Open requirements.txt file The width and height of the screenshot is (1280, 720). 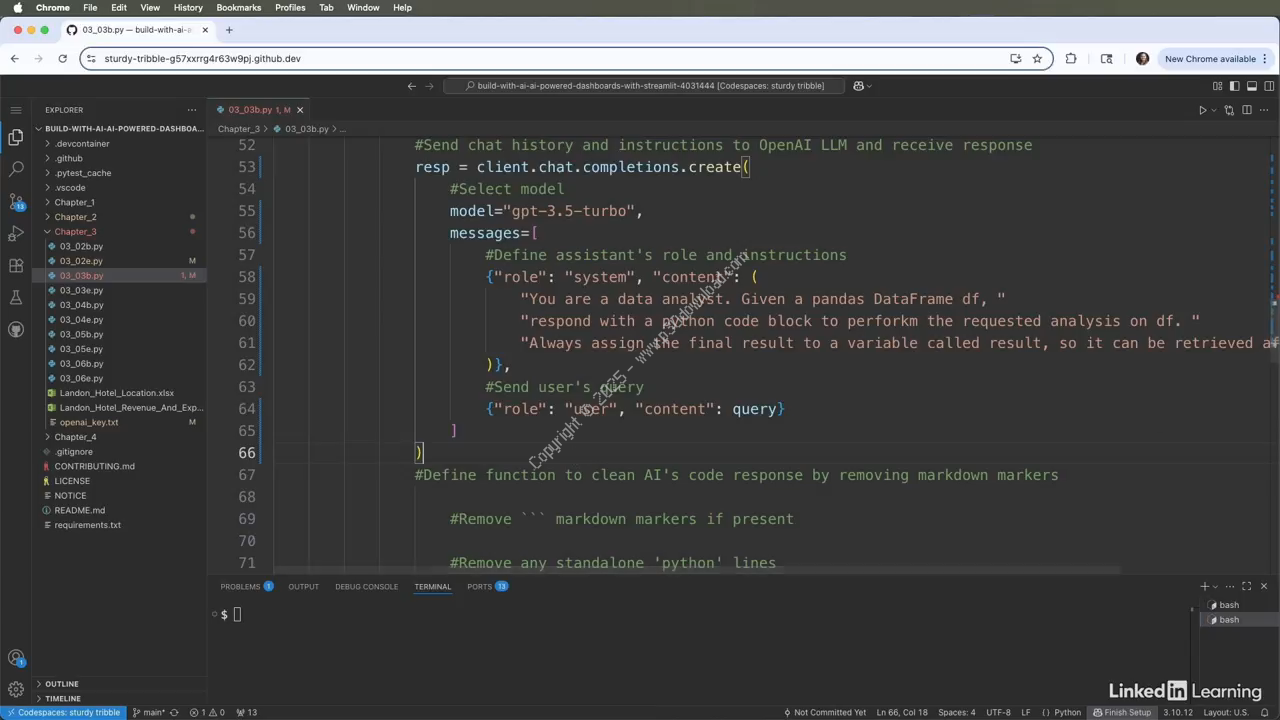pyautogui.click(x=88, y=525)
